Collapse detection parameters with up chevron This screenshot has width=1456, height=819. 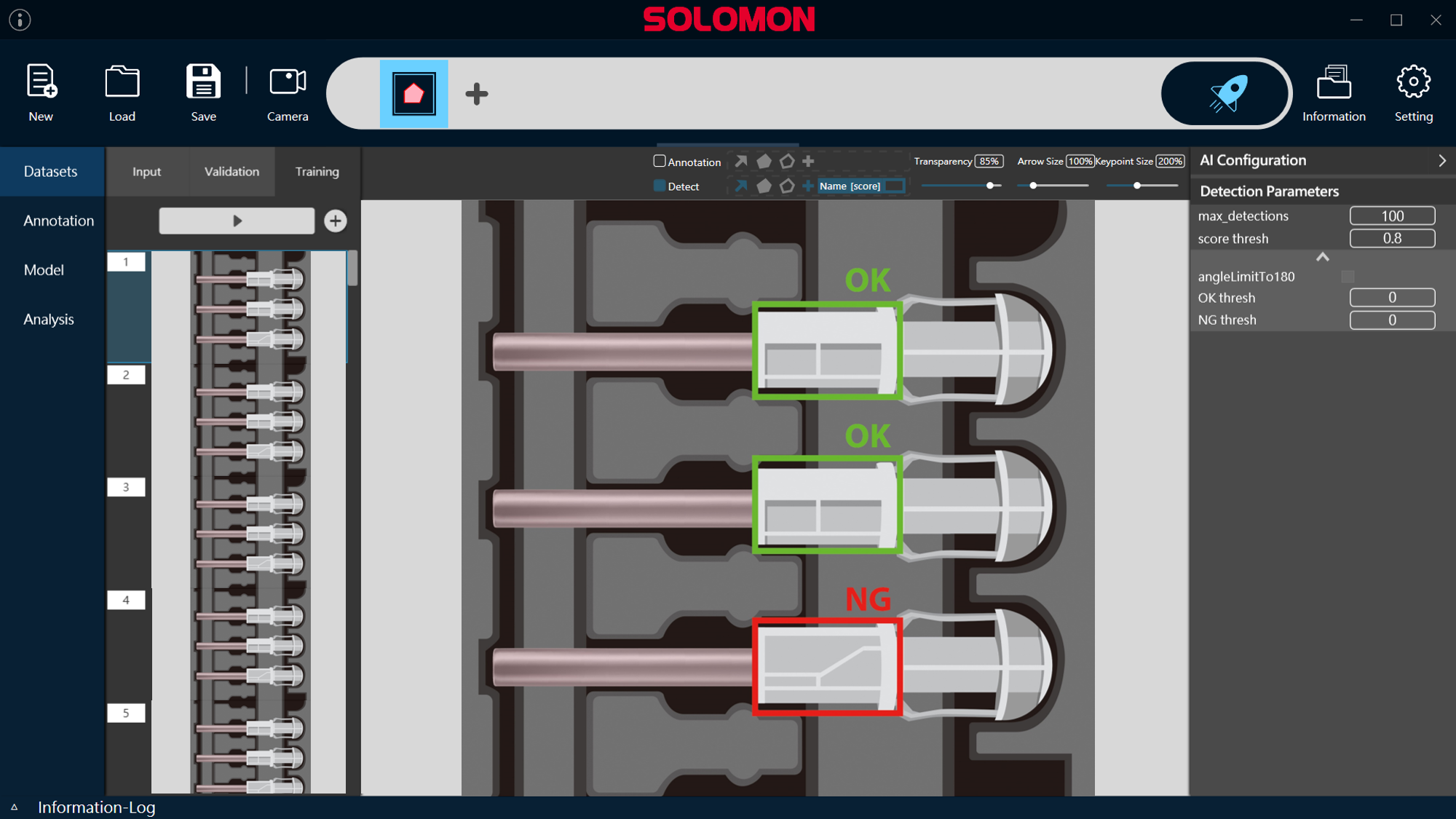tap(1322, 257)
